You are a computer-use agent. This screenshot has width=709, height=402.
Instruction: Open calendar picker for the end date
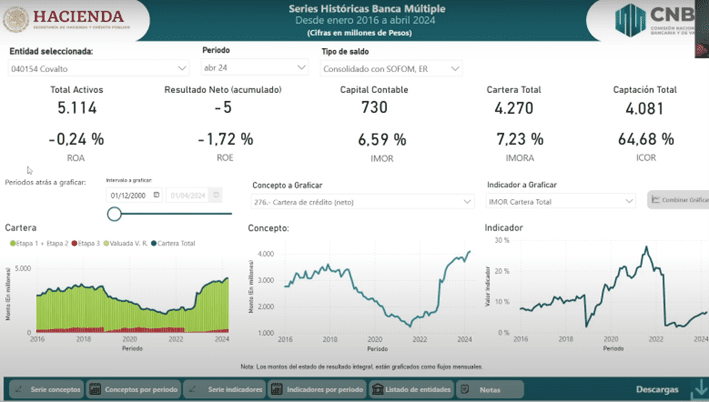click(x=215, y=196)
